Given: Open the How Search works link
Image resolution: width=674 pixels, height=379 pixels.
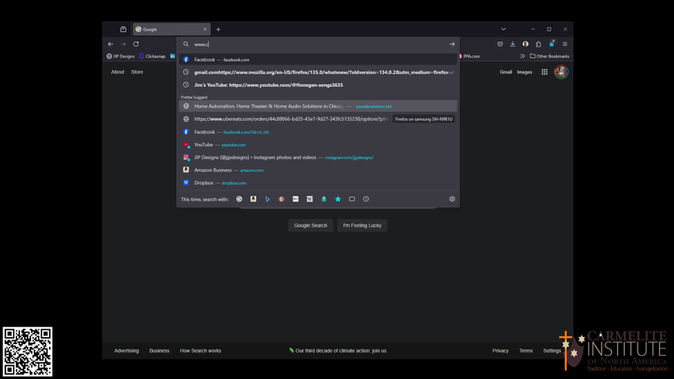Looking at the screenshot, I should coord(200,351).
